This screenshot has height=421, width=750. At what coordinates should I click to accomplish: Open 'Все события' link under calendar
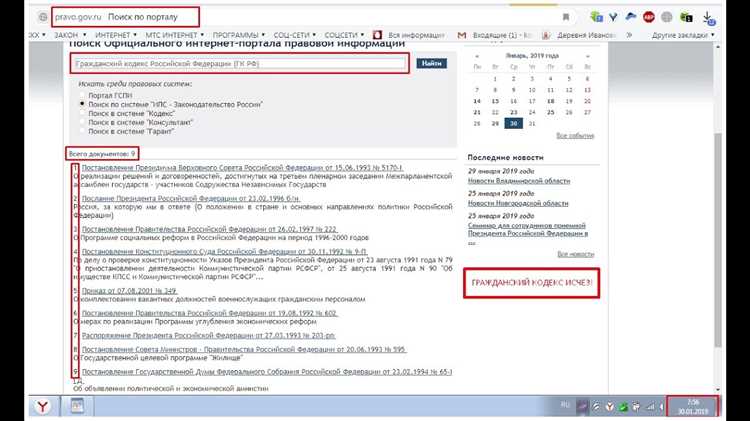pos(575,135)
